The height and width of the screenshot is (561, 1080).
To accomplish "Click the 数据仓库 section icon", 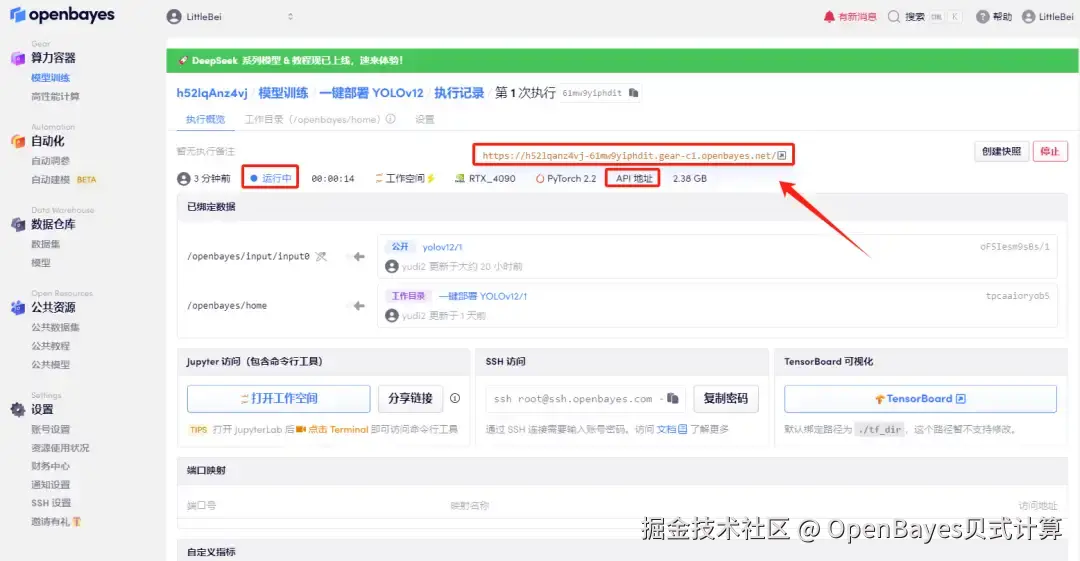I will [x=18, y=224].
